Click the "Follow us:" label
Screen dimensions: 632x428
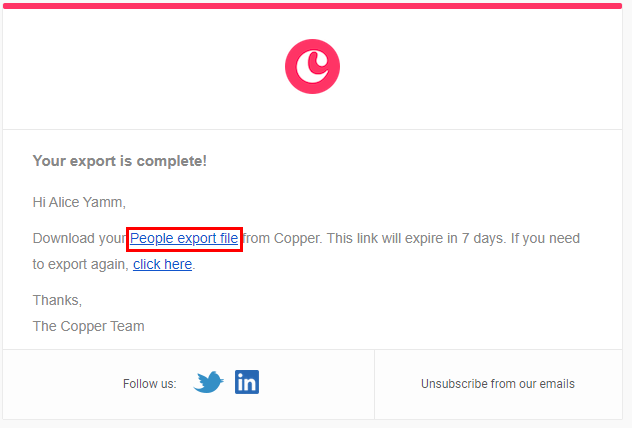point(149,383)
